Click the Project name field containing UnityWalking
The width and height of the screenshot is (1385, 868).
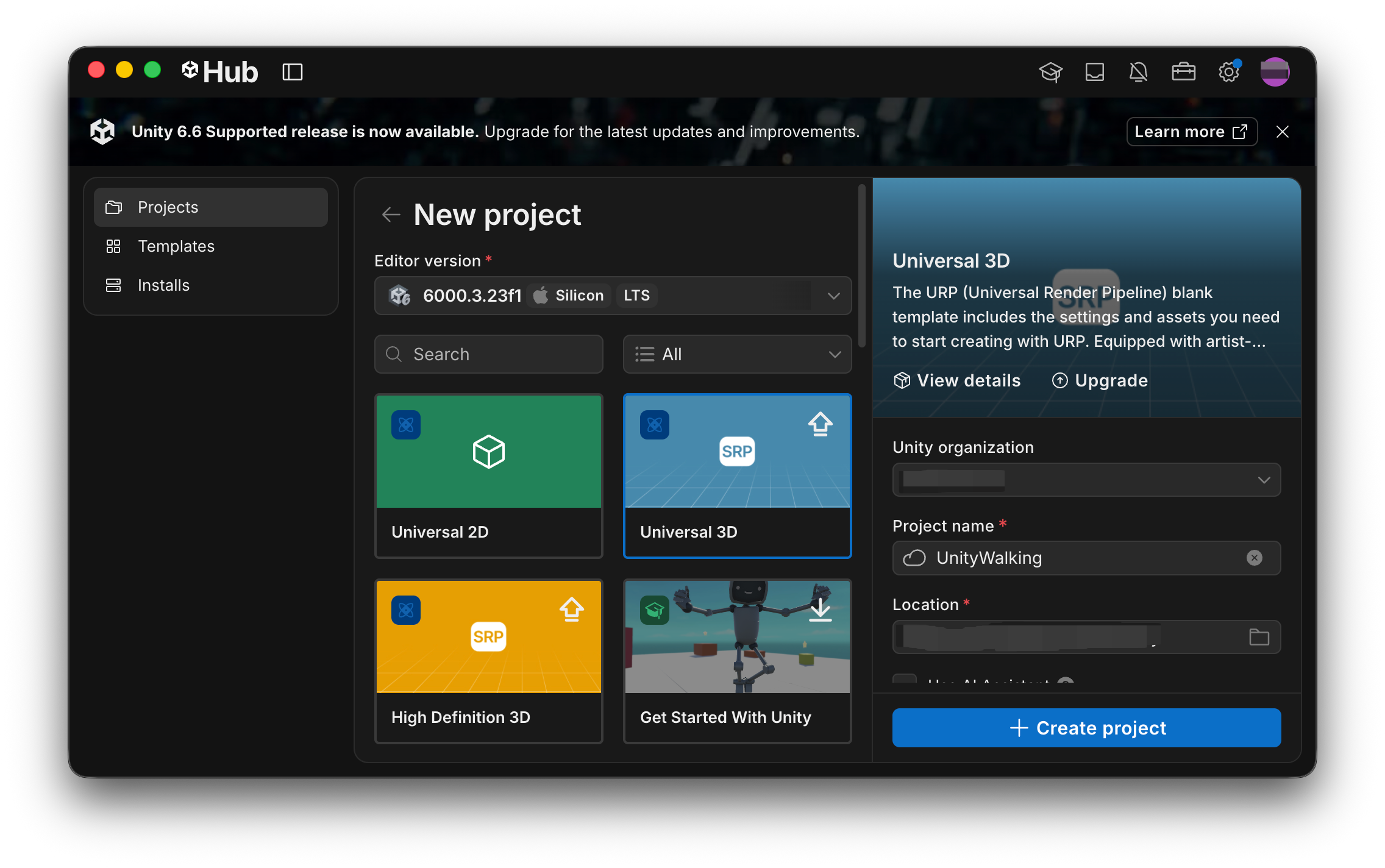(x=1086, y=558)
